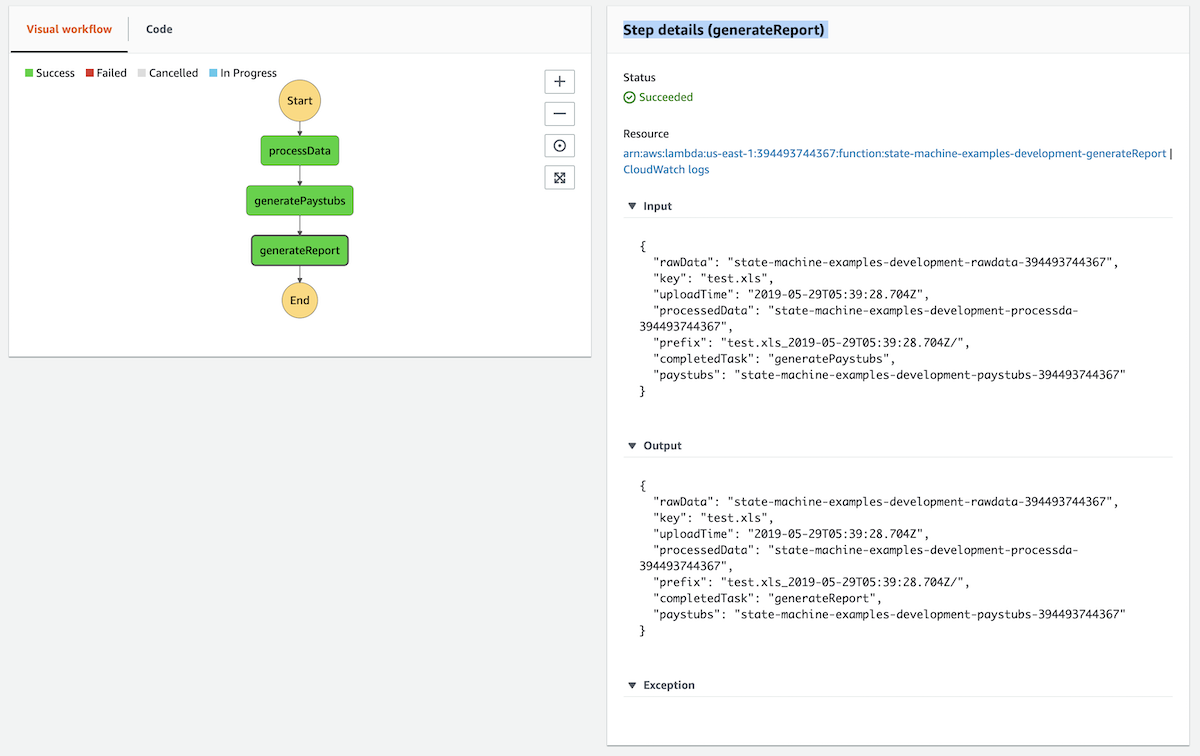
Task: Center the workflow graph view
Action: [559, 146]
